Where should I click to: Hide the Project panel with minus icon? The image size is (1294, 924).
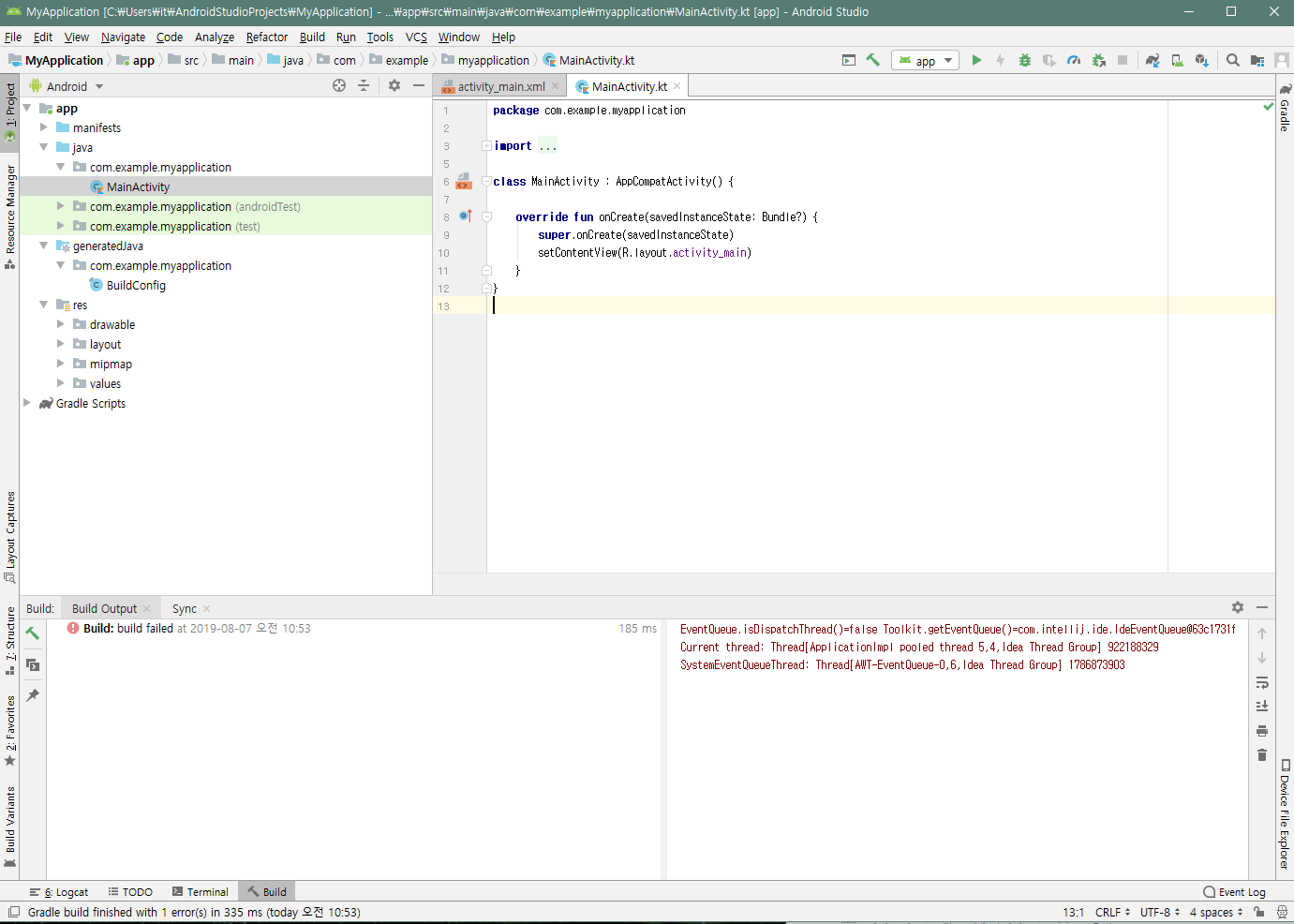pyautogui.click(x=419, y=85)
